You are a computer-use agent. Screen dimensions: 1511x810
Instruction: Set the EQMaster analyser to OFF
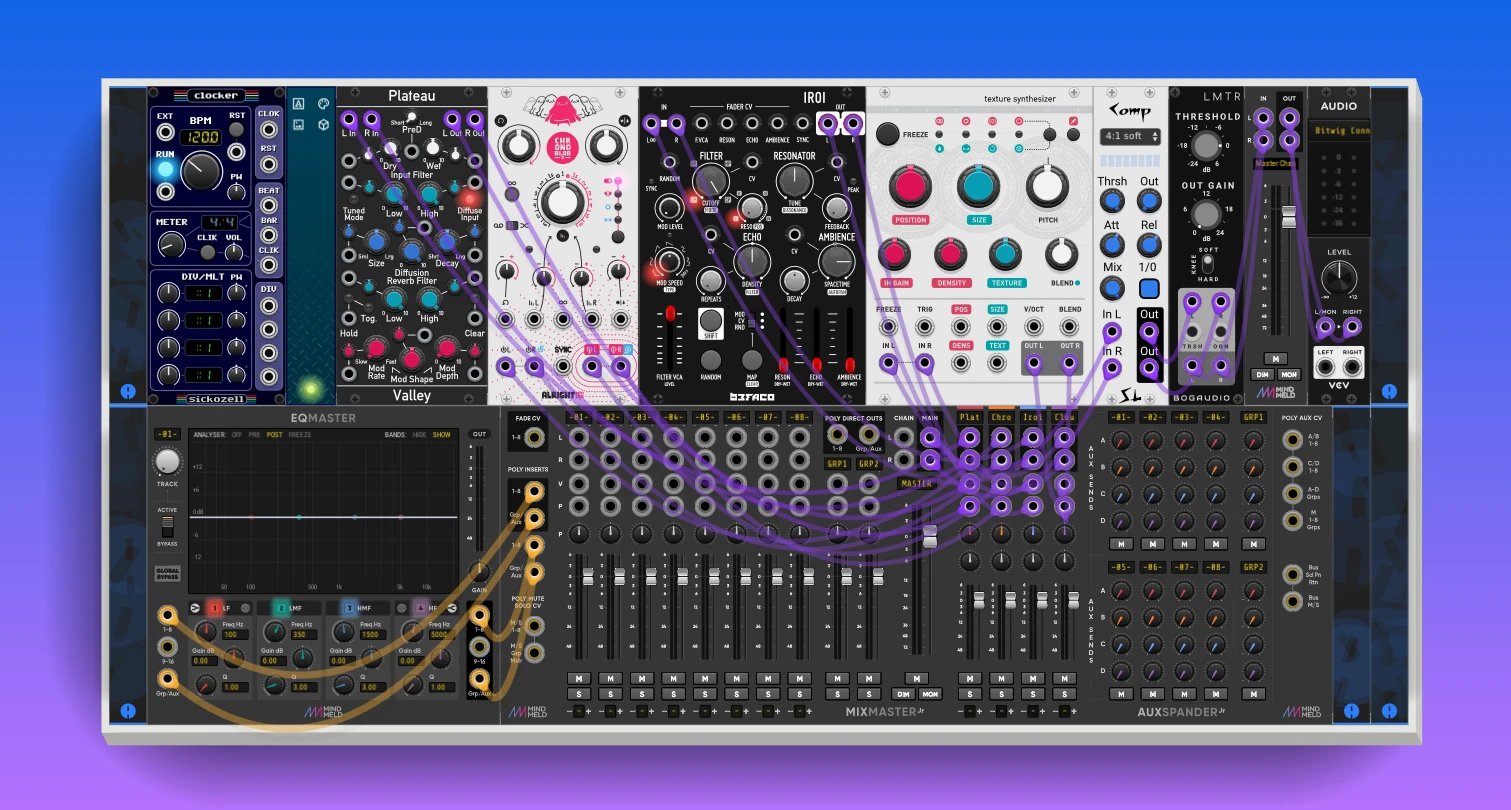coord(236,435)
